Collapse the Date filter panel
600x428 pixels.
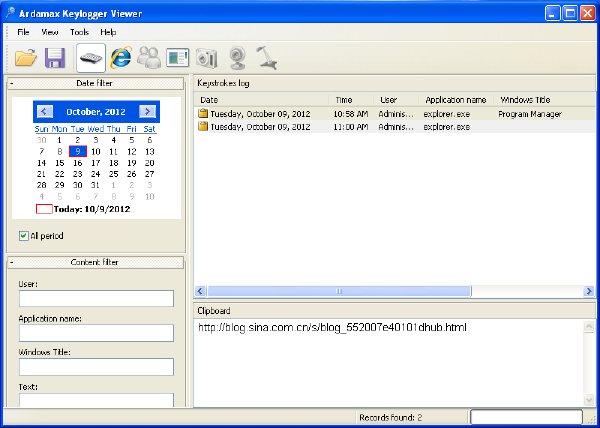tap(11, 83)
